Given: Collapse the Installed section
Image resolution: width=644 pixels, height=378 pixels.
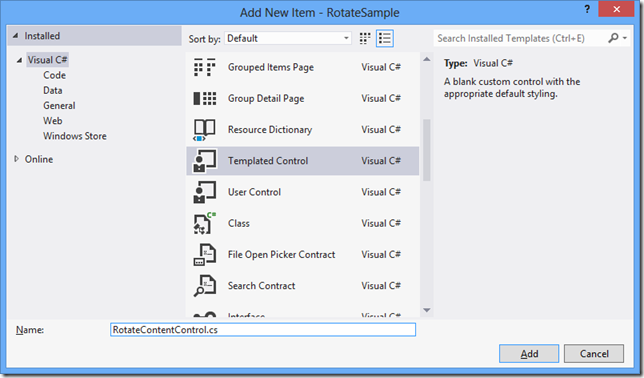Looking at the screenshot, I should 15,36.
